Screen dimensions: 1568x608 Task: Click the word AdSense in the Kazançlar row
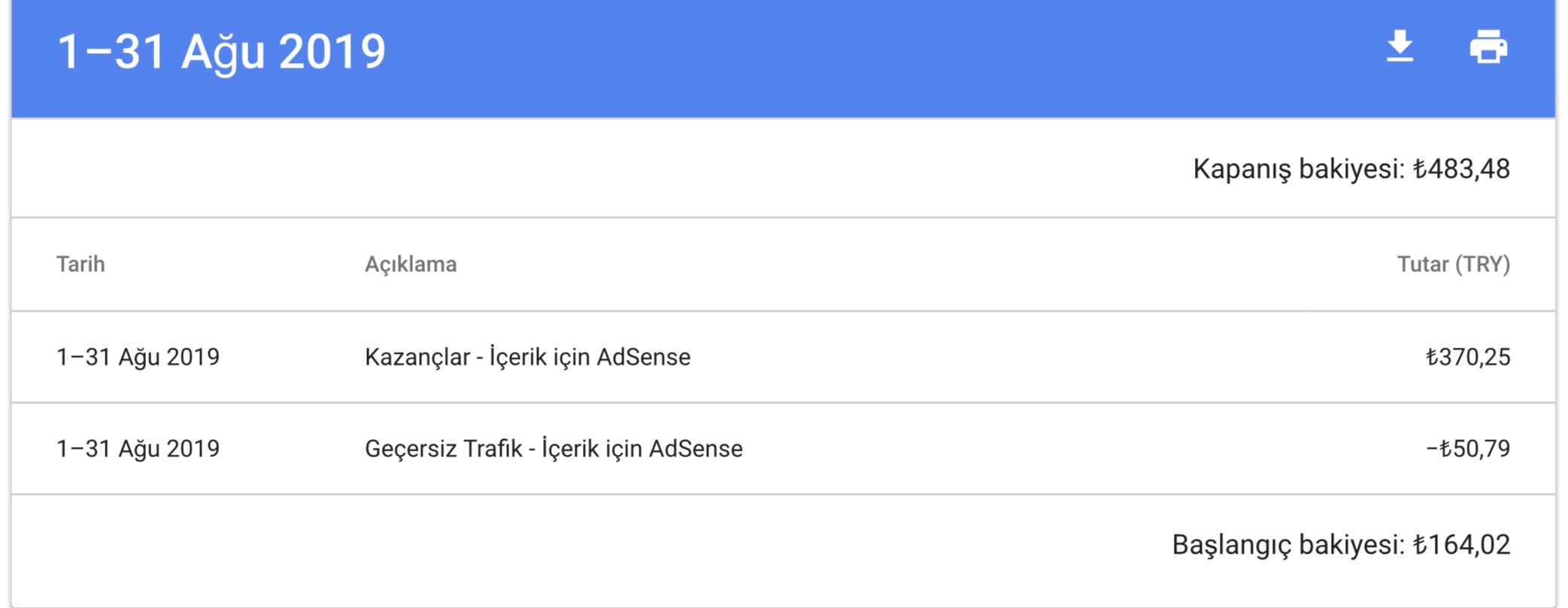click(x=643, y=357)
